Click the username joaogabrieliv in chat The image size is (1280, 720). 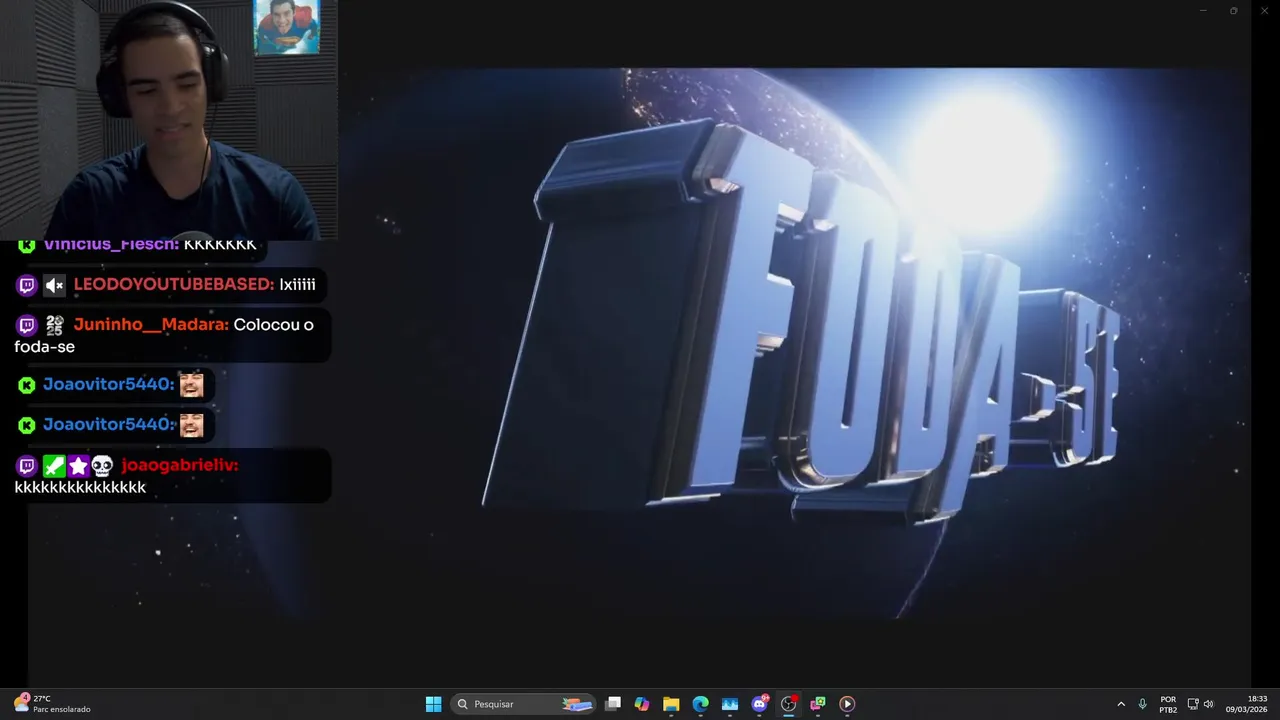pyautogui.click(x=180, y=465)
